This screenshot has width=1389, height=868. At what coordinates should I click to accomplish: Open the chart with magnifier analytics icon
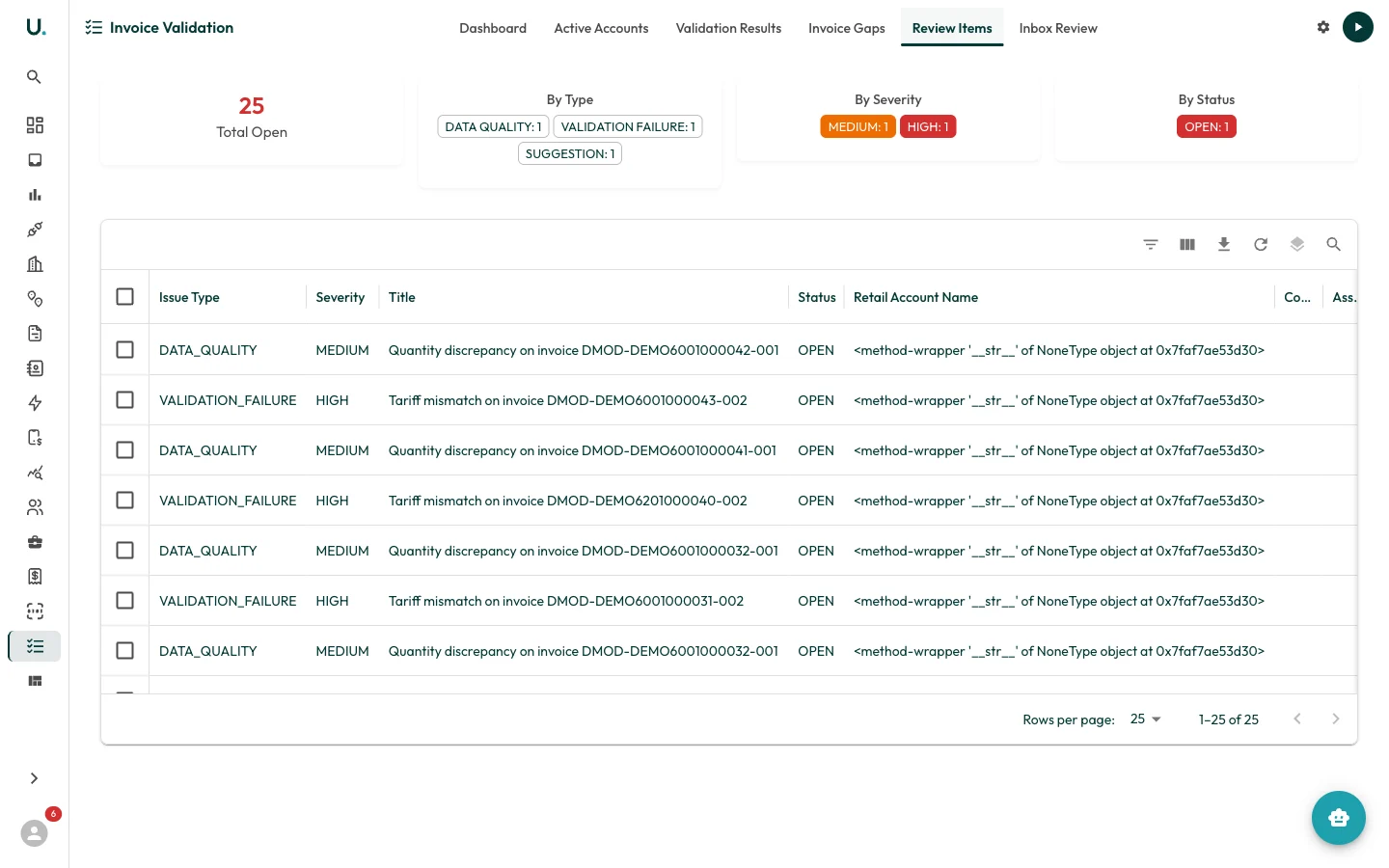point(35,473)
